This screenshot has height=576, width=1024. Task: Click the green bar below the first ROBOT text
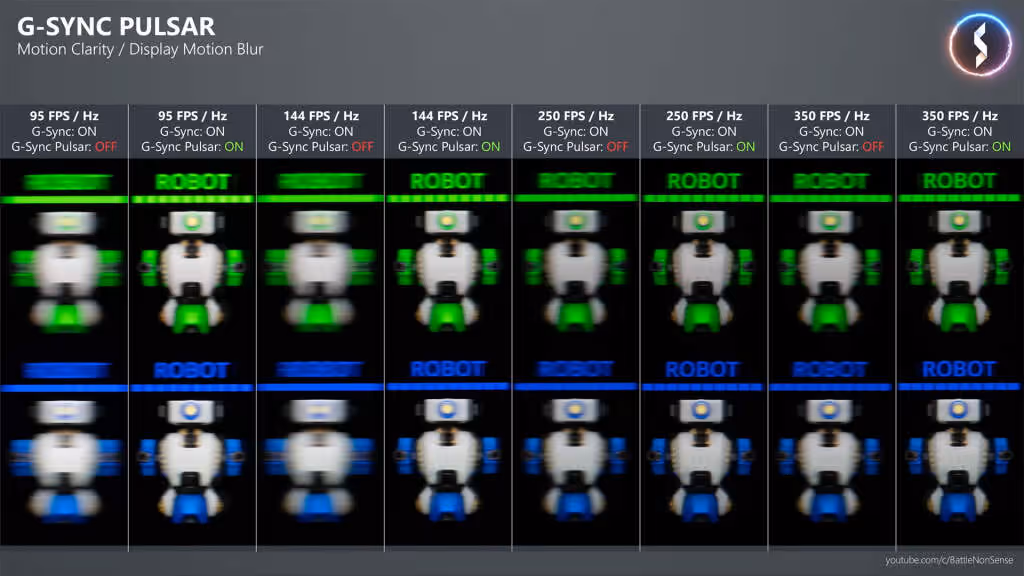click(64, 199)
